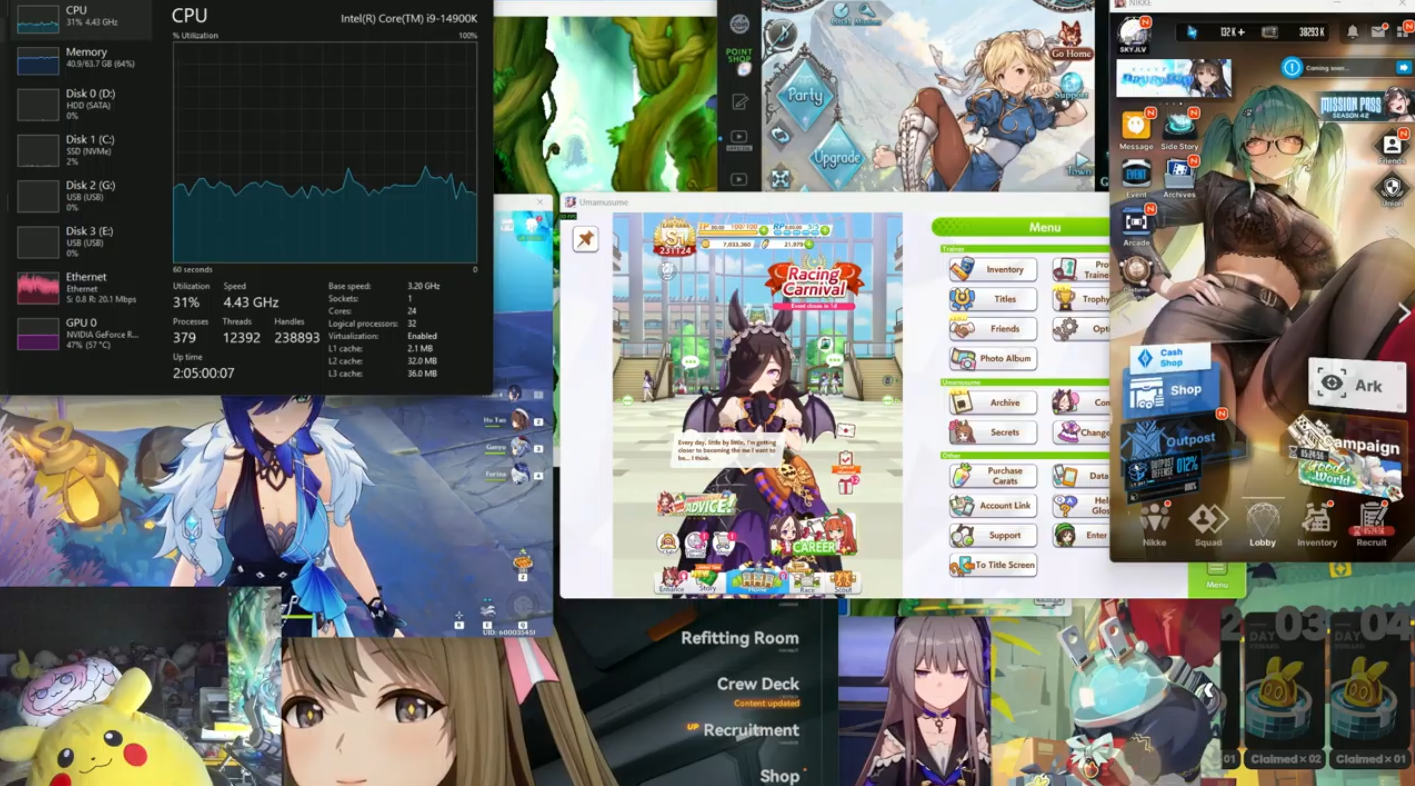
Task: Open Crew Deck in the ship menu
Action: click(758, 684)
